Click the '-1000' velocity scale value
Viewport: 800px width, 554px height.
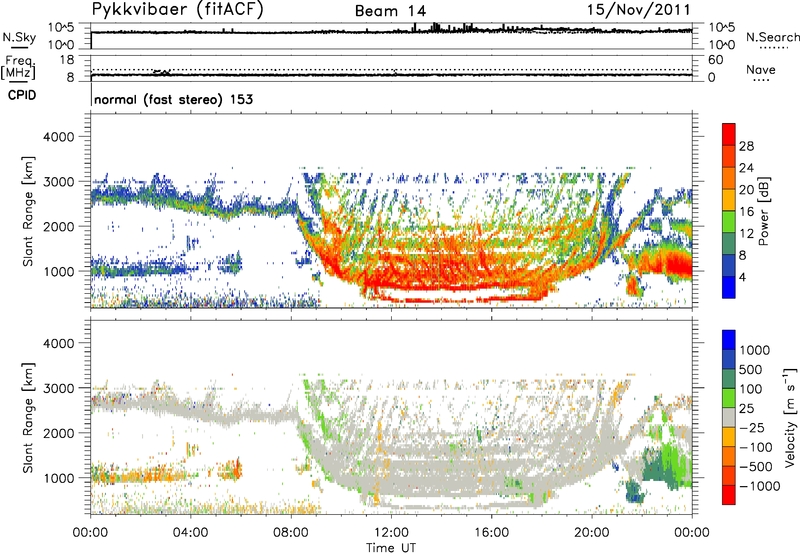(760, 486)
